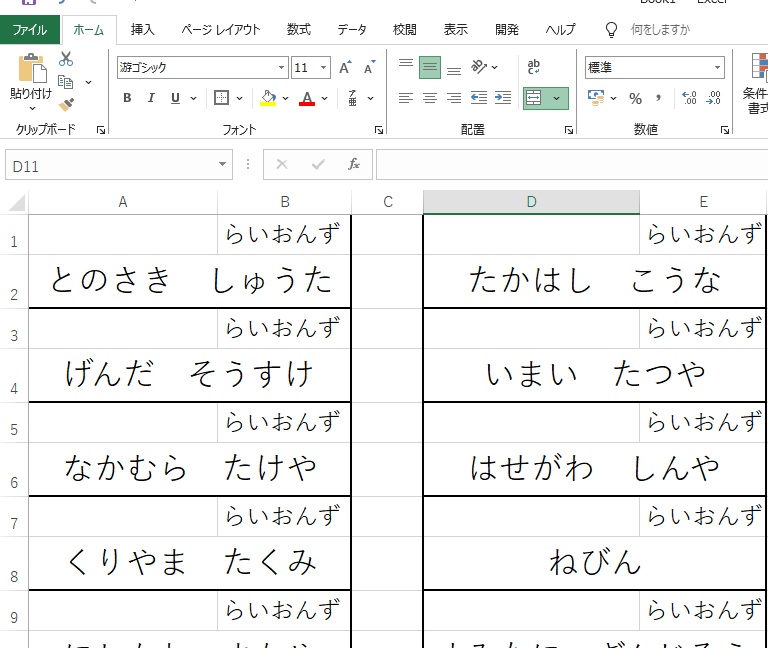
Task: Click the decrease indent icon
Action: click(x=479, y=98)
